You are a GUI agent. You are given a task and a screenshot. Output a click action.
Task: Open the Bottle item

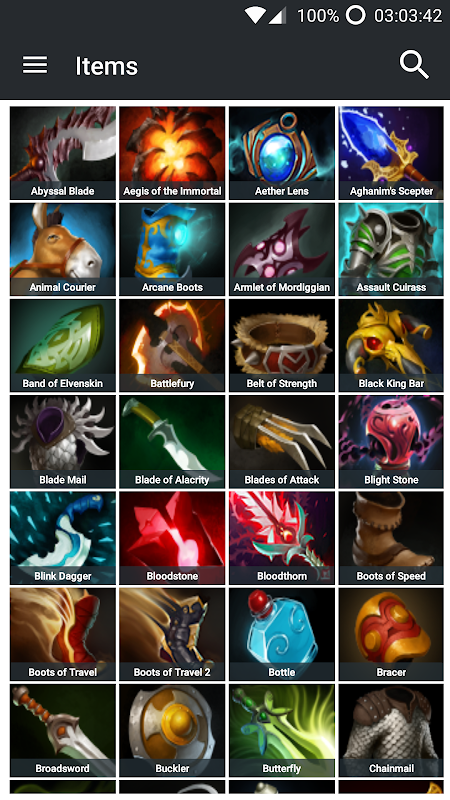point(282,634)
